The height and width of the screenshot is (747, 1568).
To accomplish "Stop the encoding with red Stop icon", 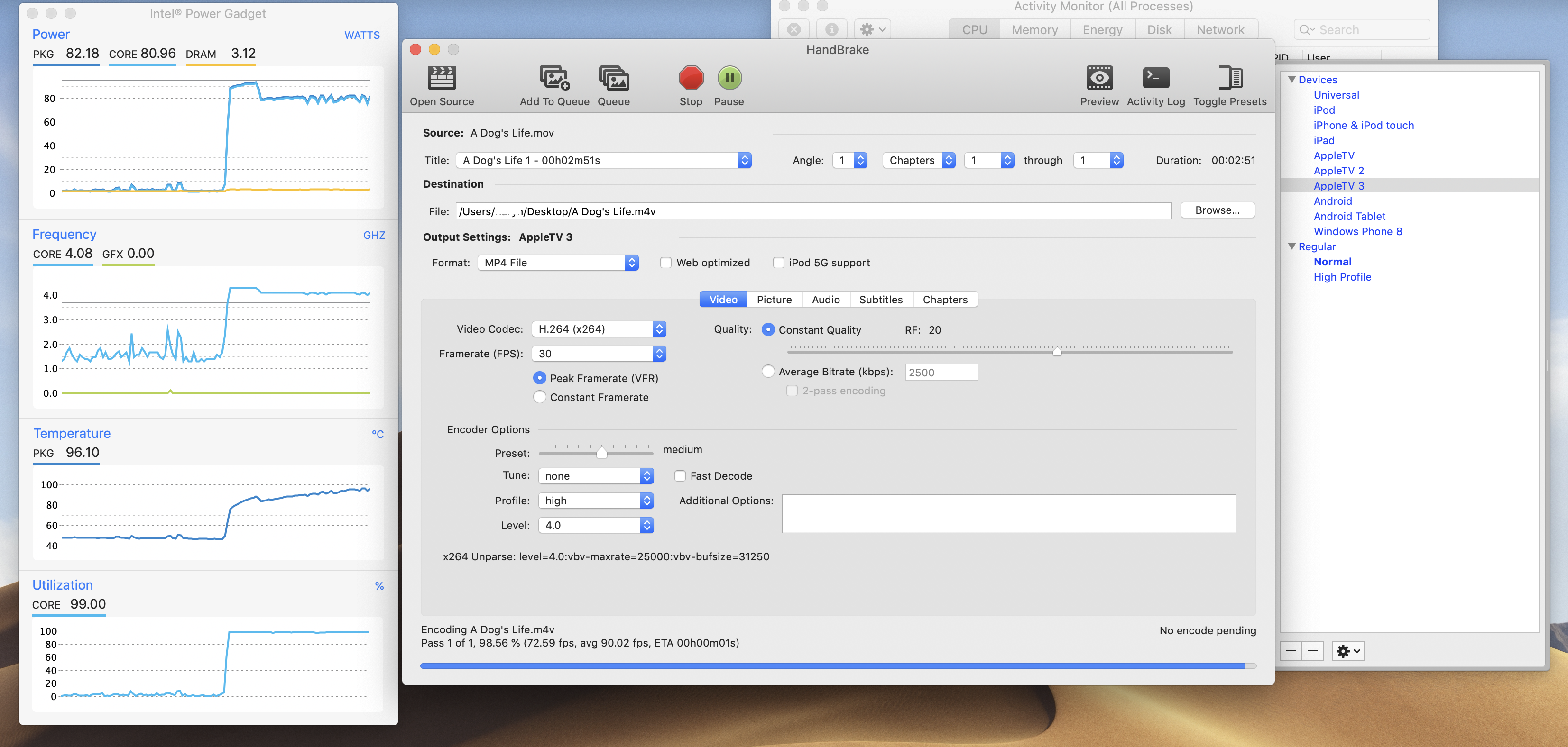I will click(x=691, y=78).
